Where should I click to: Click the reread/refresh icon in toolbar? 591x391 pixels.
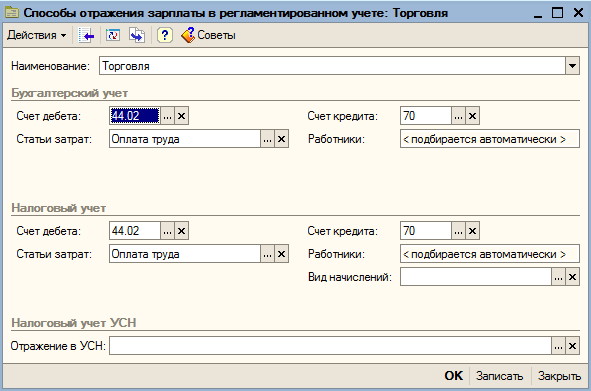point(113,35)
